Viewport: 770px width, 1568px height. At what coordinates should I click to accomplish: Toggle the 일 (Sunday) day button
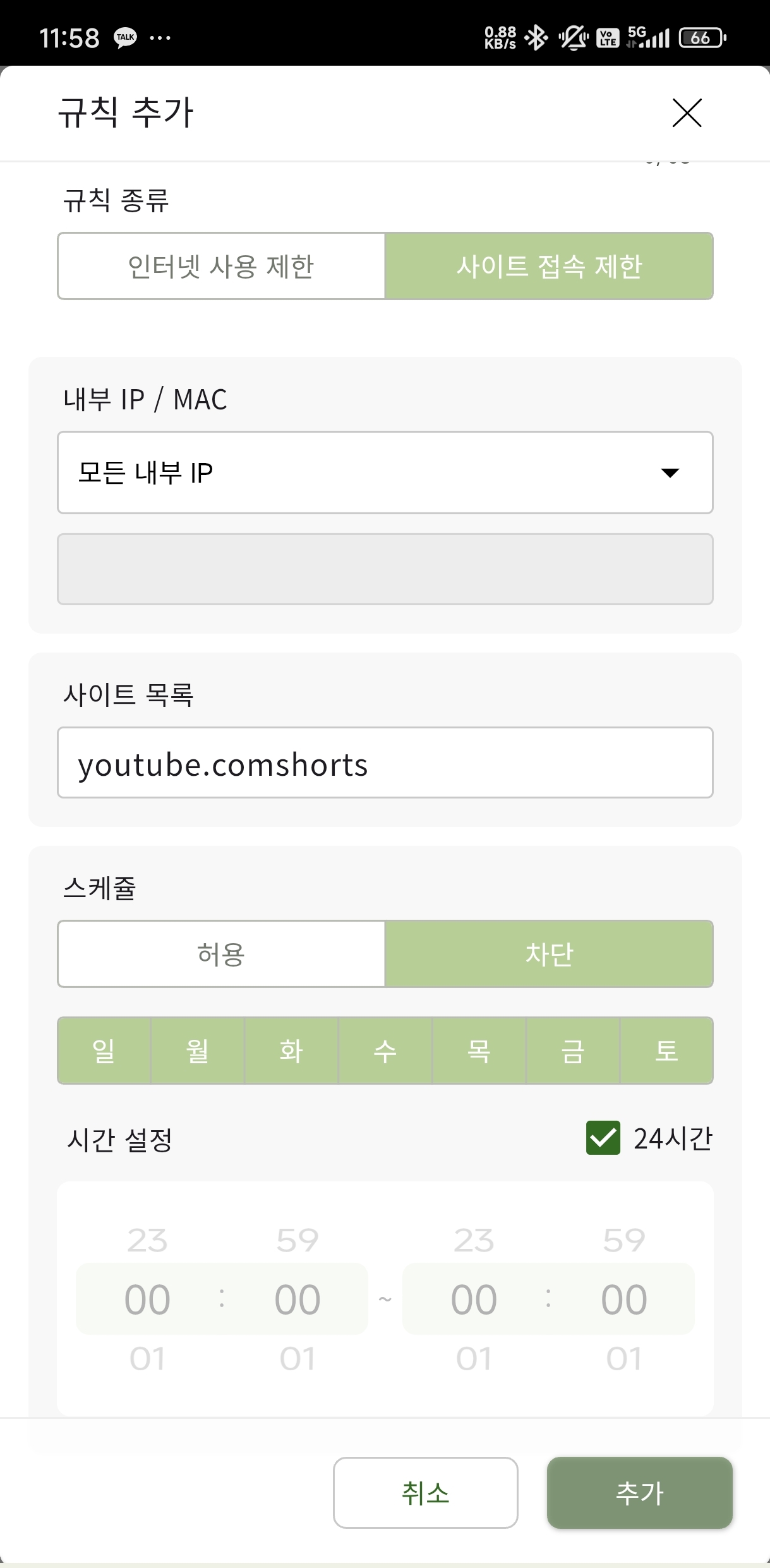pos(104,1051)
